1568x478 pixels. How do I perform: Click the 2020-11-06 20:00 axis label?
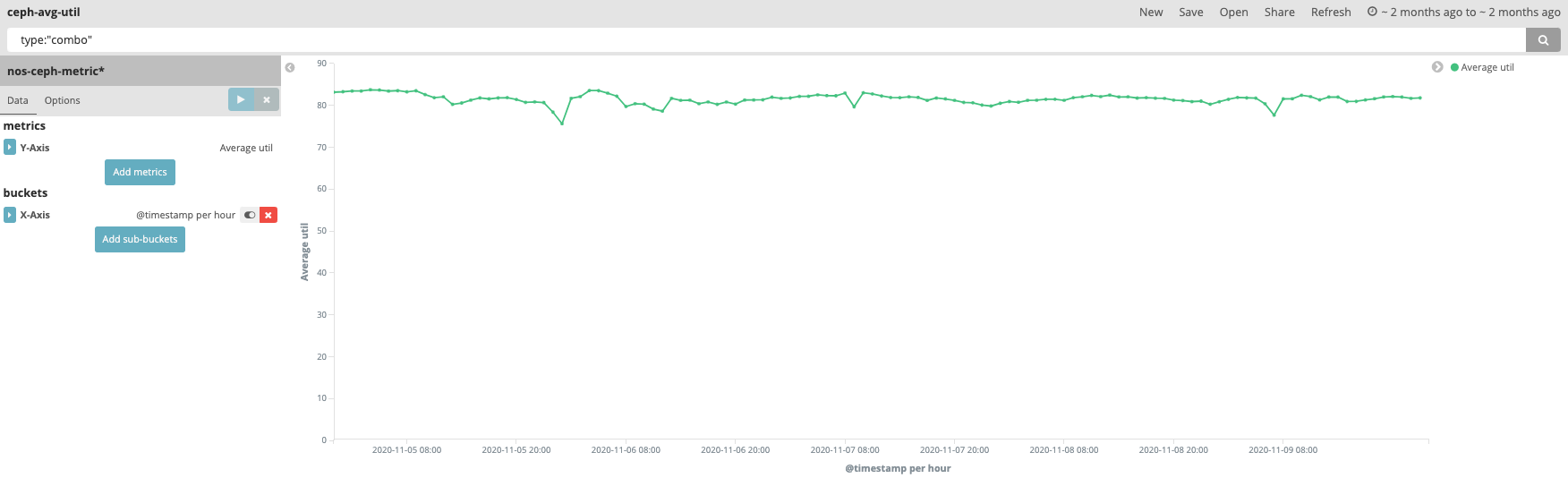735,449
